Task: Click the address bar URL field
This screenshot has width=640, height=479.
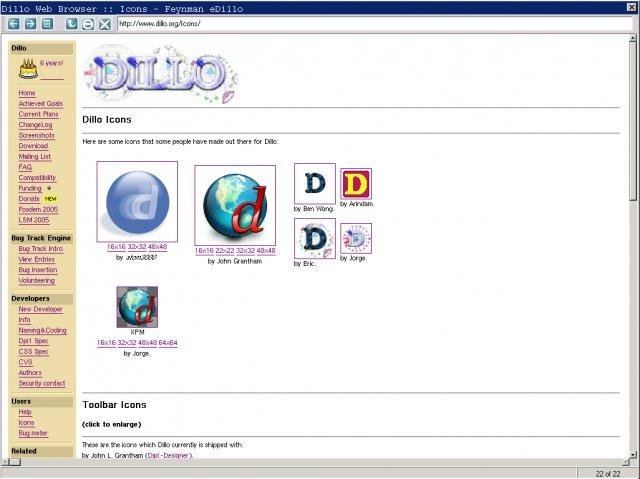Action: tap(375, 24)
